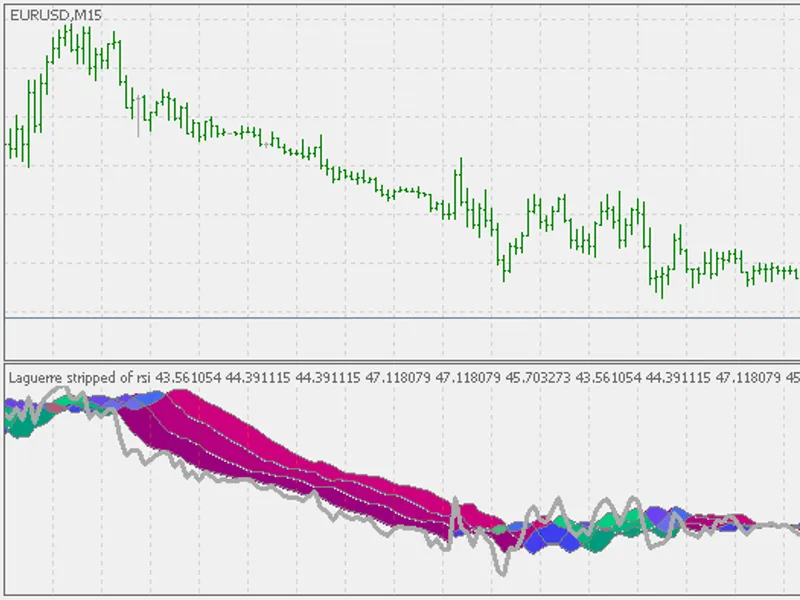Select the Laguerre stripped of rsi indicator label
The width and height of the screenshot is (800, 600).
click(x=80, y=378)
